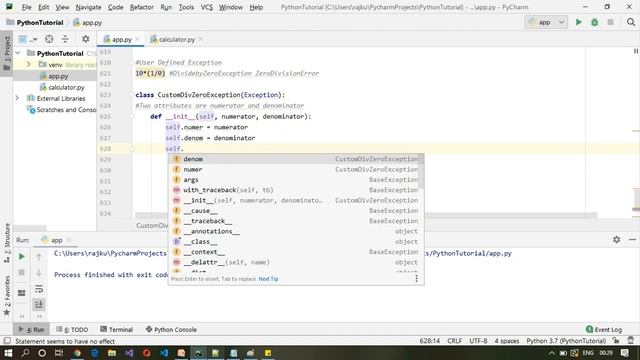Move down the stack trace arrow

click(x=39, y=273)
